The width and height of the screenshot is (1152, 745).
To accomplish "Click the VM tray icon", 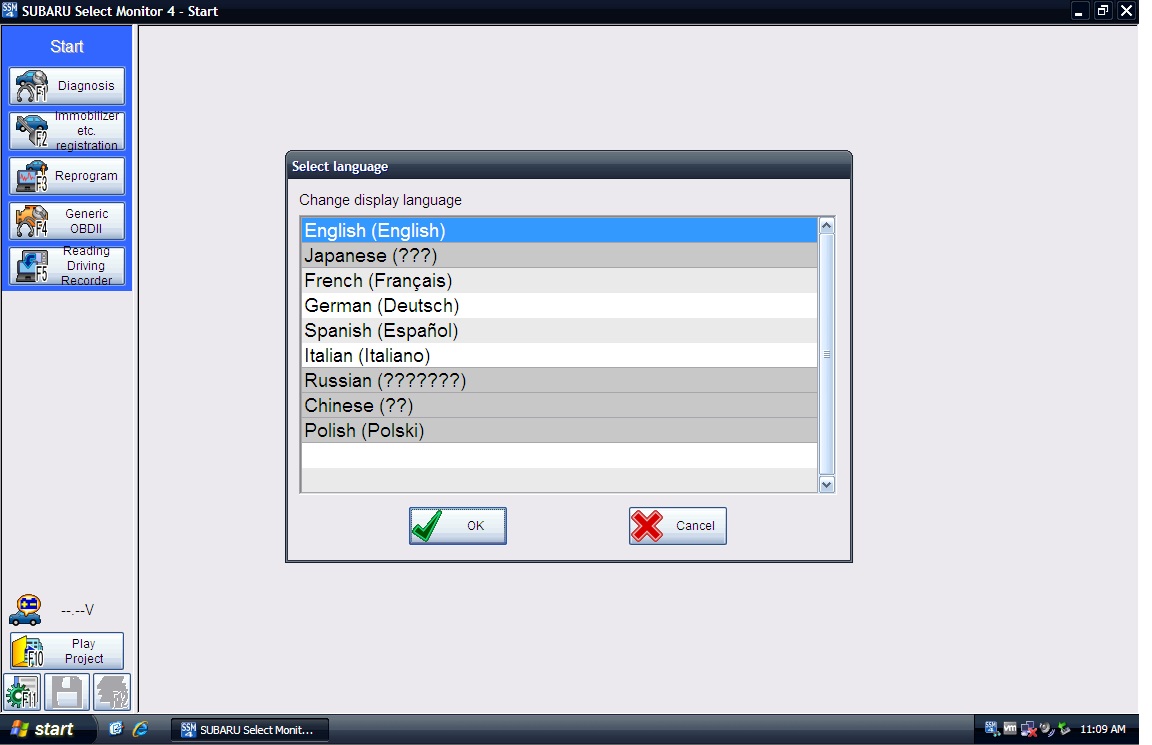I will (1010, 729).
